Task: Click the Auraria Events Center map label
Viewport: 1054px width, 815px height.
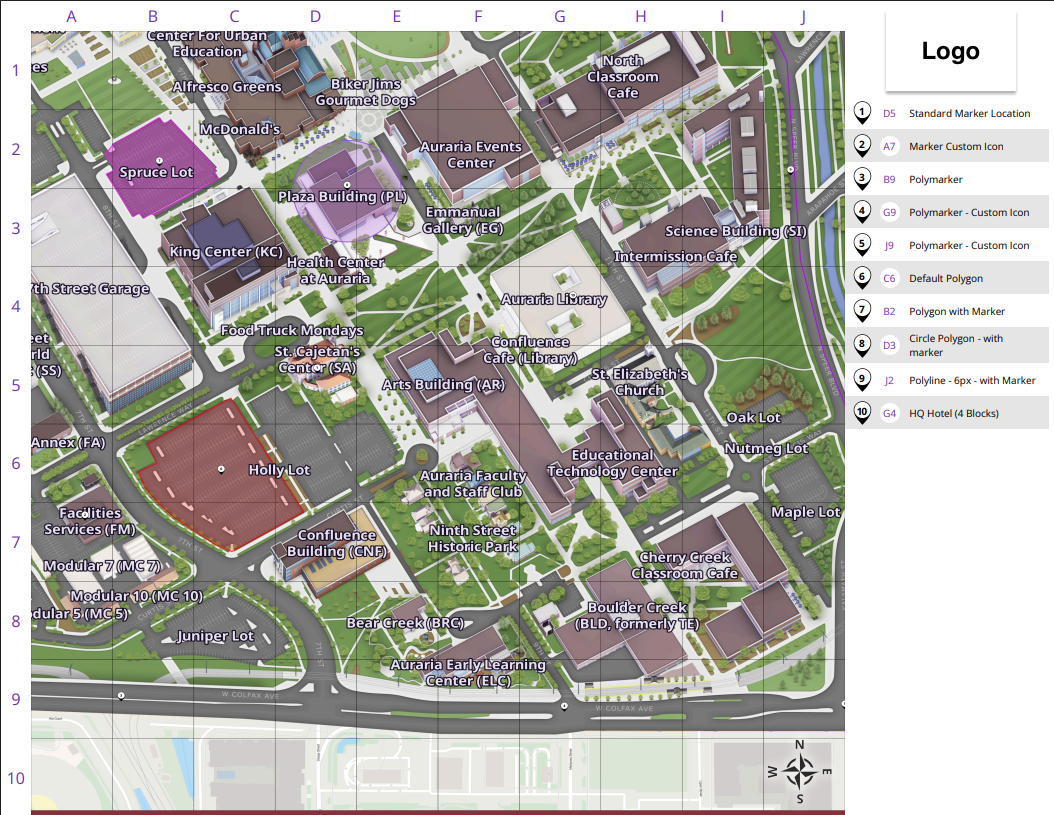Action: point(471,155)
